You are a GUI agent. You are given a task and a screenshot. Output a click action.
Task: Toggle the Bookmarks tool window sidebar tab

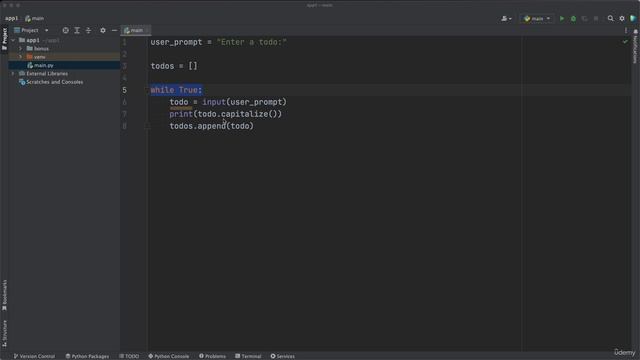click(4, 295)
